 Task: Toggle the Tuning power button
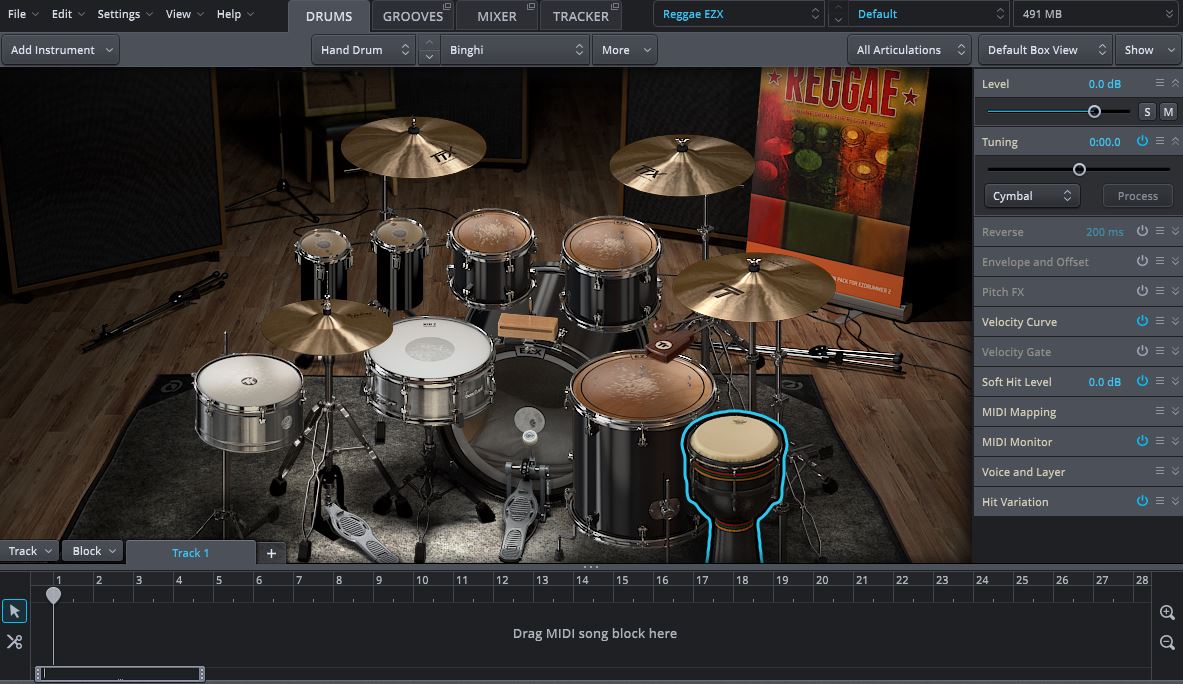click(1142, 141)
